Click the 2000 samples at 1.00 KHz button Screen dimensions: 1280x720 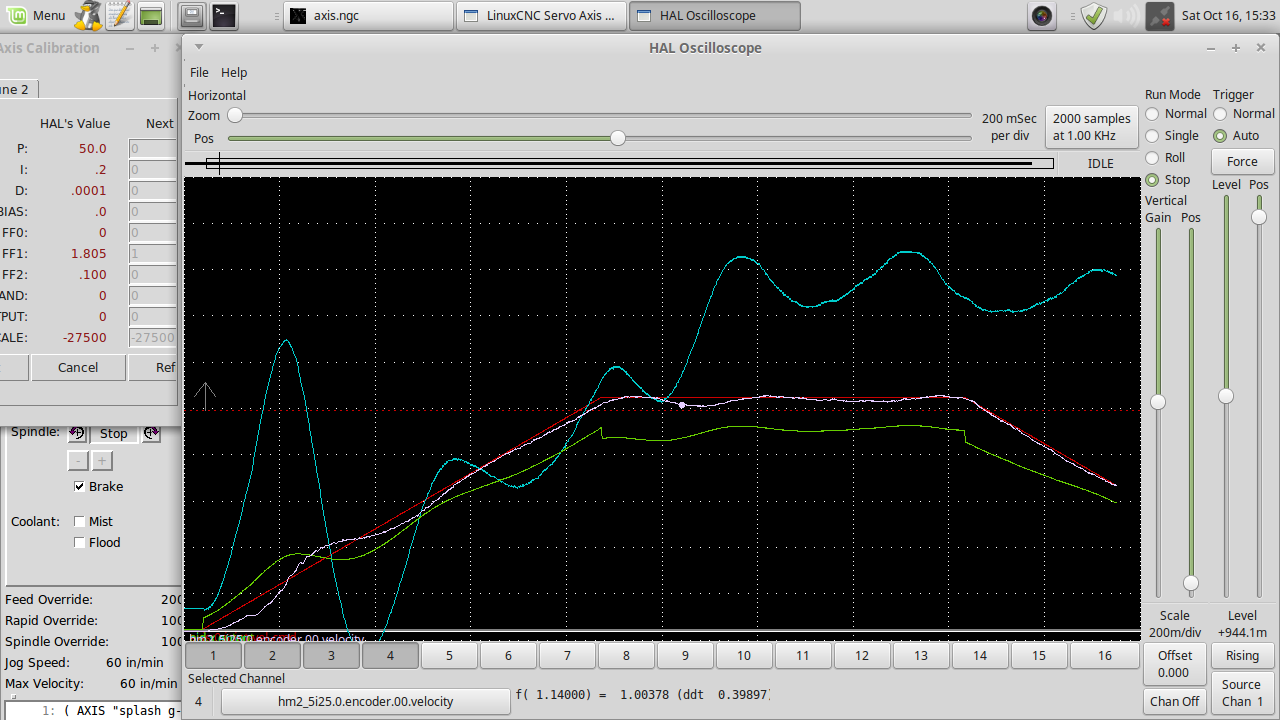[x=1092, y=127]
